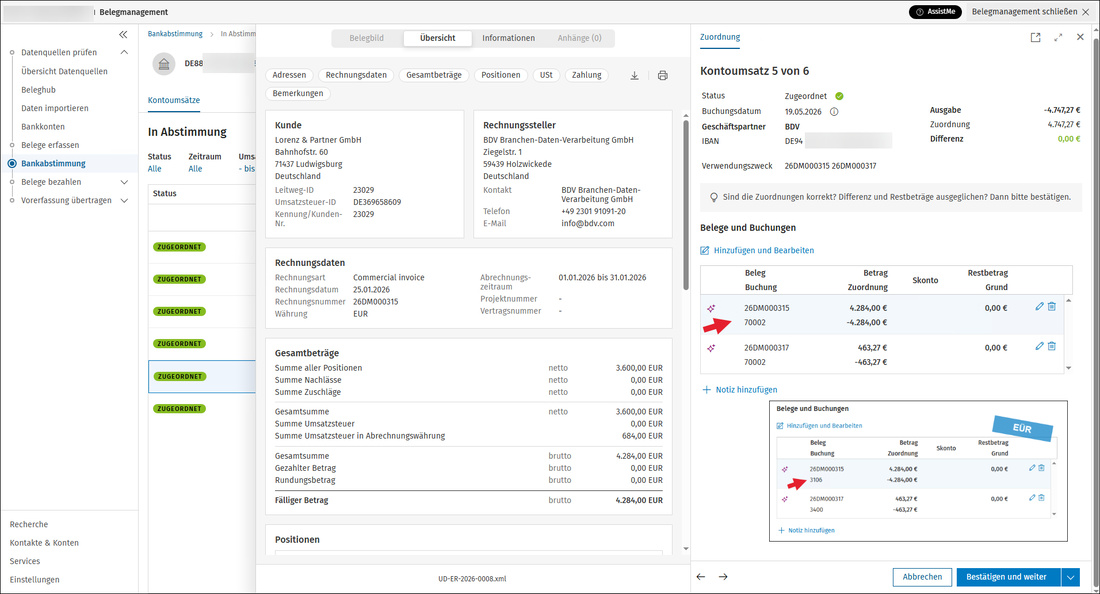
Task: Expand the Vorerfassung übertragen section
Action: [124, 201]
